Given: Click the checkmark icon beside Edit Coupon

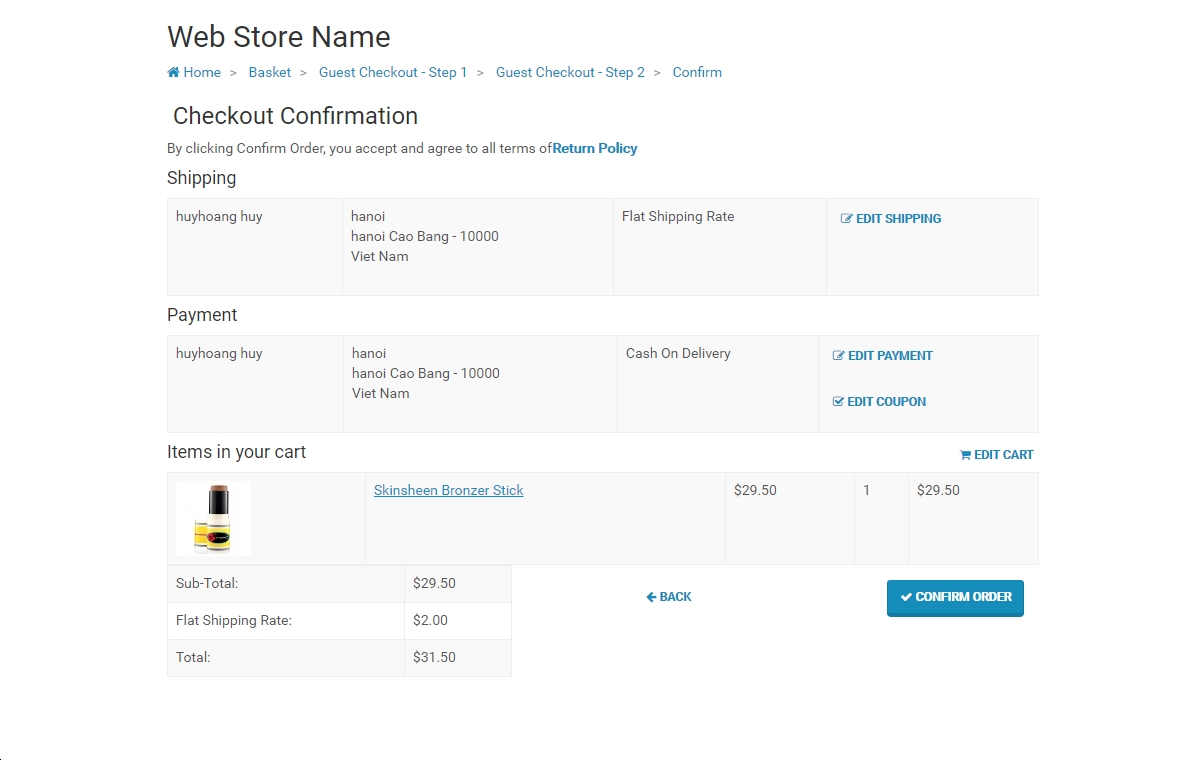Looking at the screenshot, I should 838,402.
